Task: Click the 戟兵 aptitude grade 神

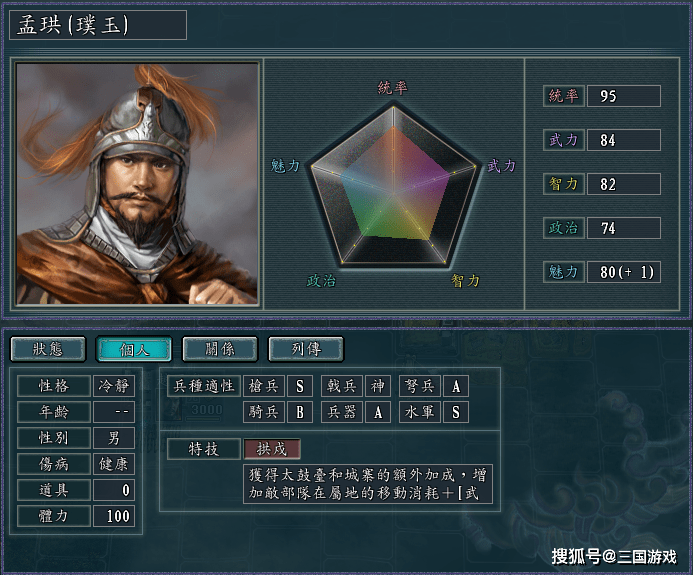Action: [377, 386]
